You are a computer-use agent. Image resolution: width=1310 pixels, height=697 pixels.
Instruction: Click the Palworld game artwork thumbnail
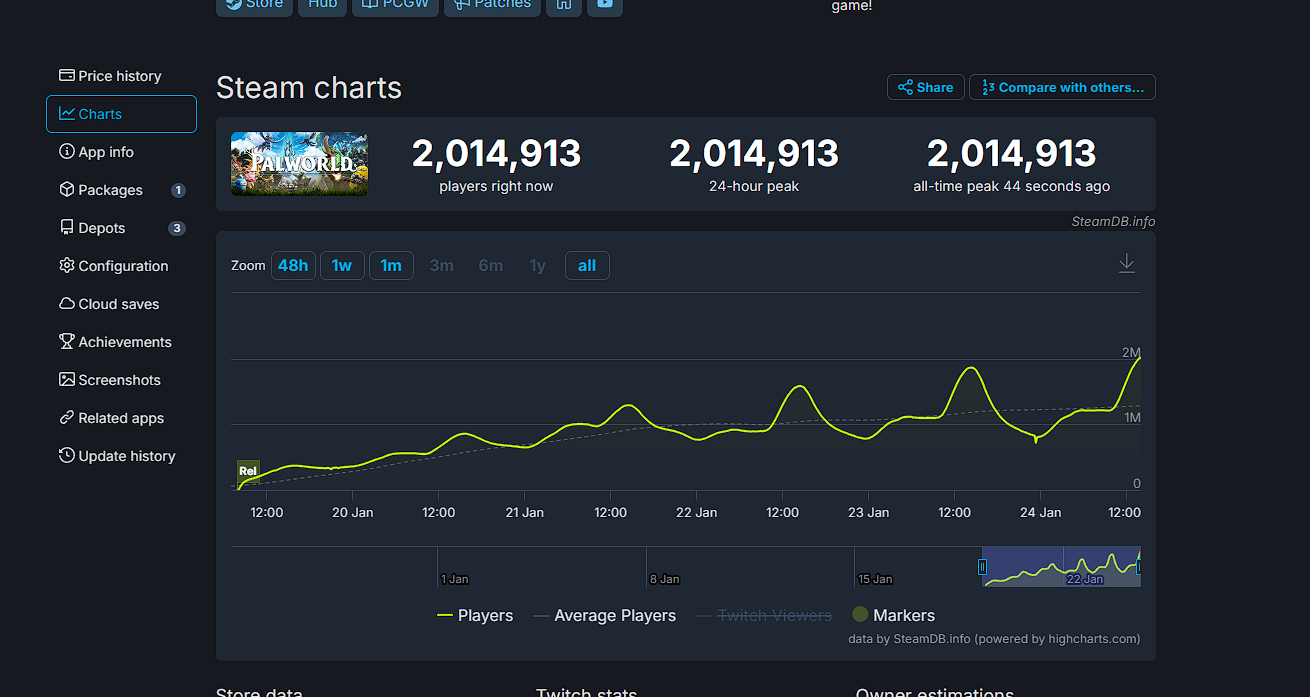pos(299,163)
